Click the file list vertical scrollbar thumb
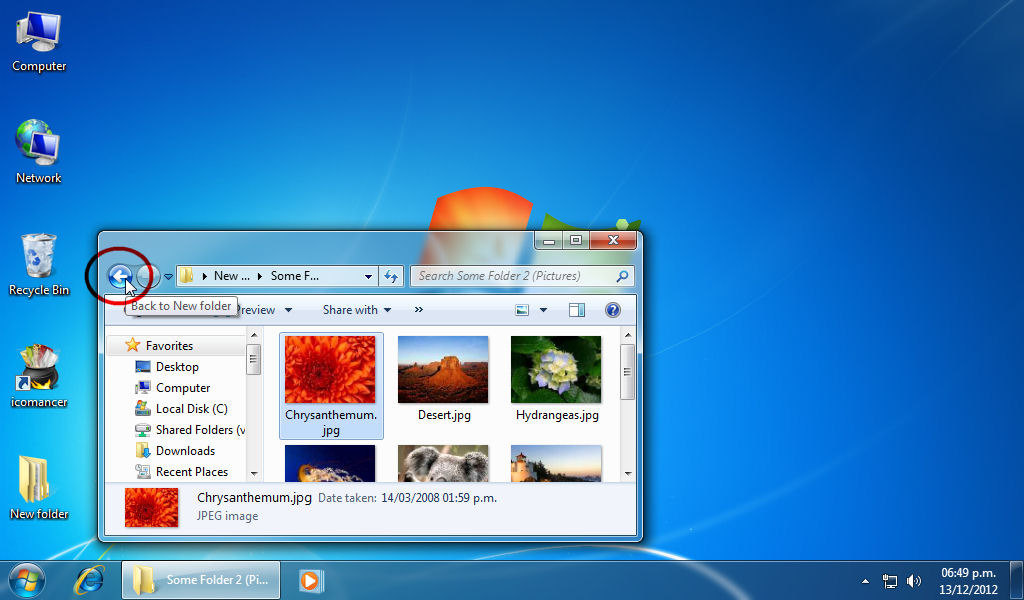This screenshot has height=600, width=1024. [x=628, y=371]
